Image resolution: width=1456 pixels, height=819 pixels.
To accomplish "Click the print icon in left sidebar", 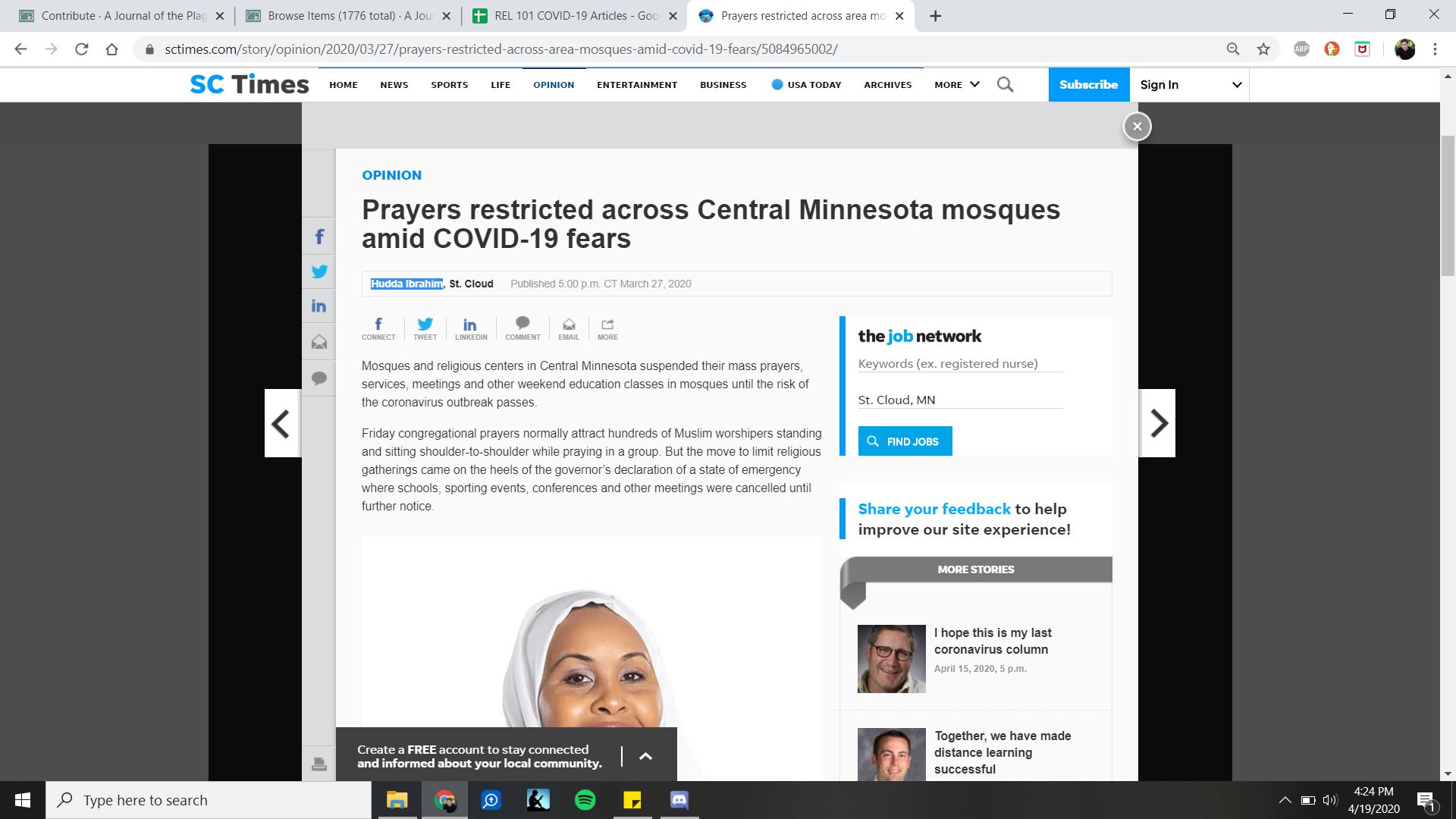I will (319, 764).
